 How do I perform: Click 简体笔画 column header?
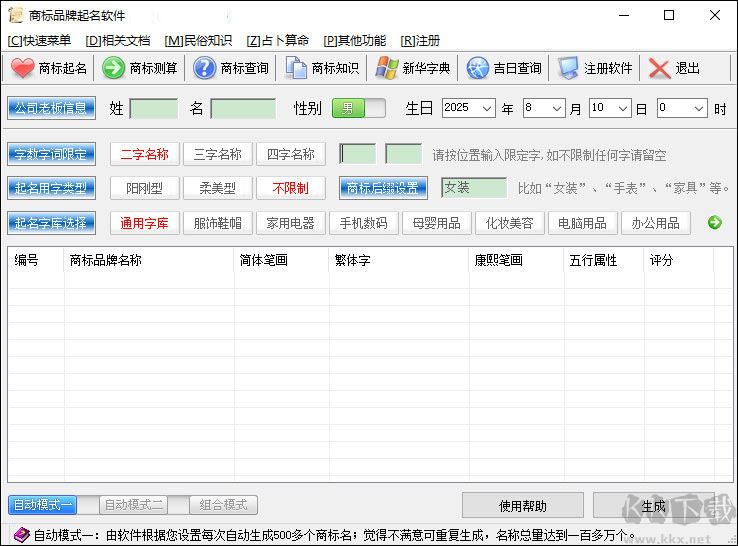point(281,260)
